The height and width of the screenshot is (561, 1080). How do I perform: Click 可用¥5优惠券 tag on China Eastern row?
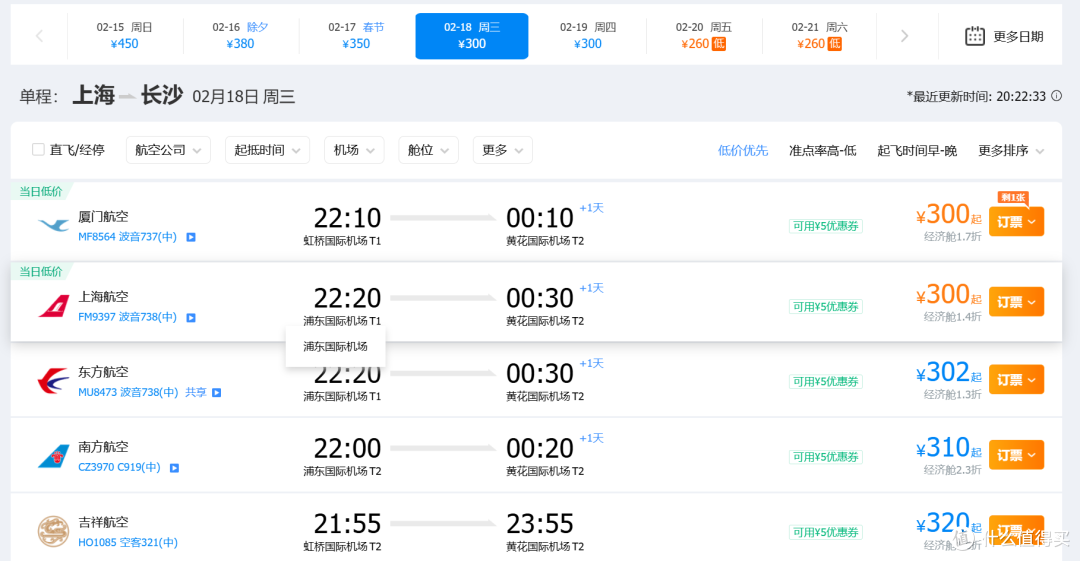click(x=825, y=382)
